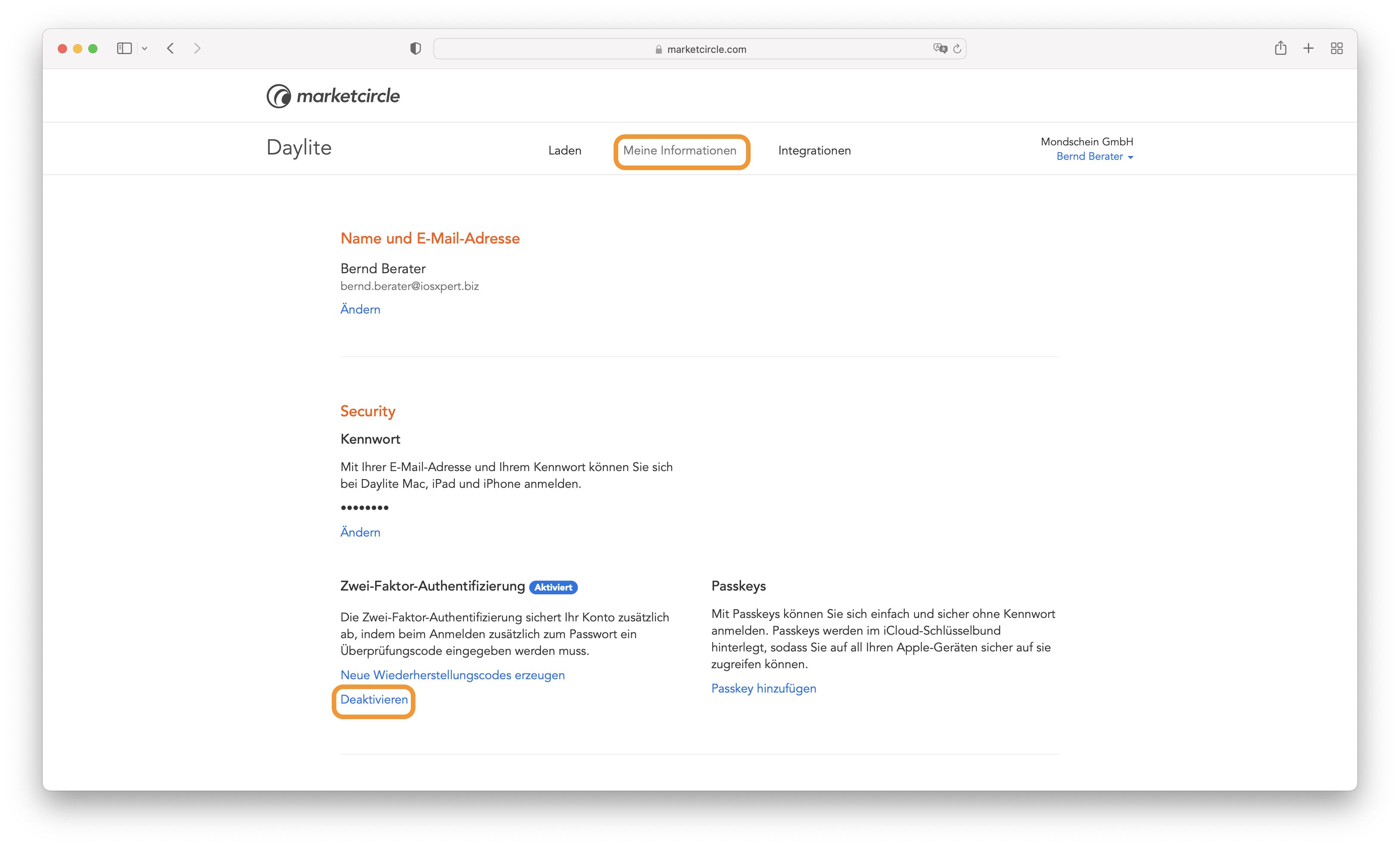Viewport: 1400px width, 847px height.
Task: Open a new tab with plus icon
Action: (x=1309, y=48)
